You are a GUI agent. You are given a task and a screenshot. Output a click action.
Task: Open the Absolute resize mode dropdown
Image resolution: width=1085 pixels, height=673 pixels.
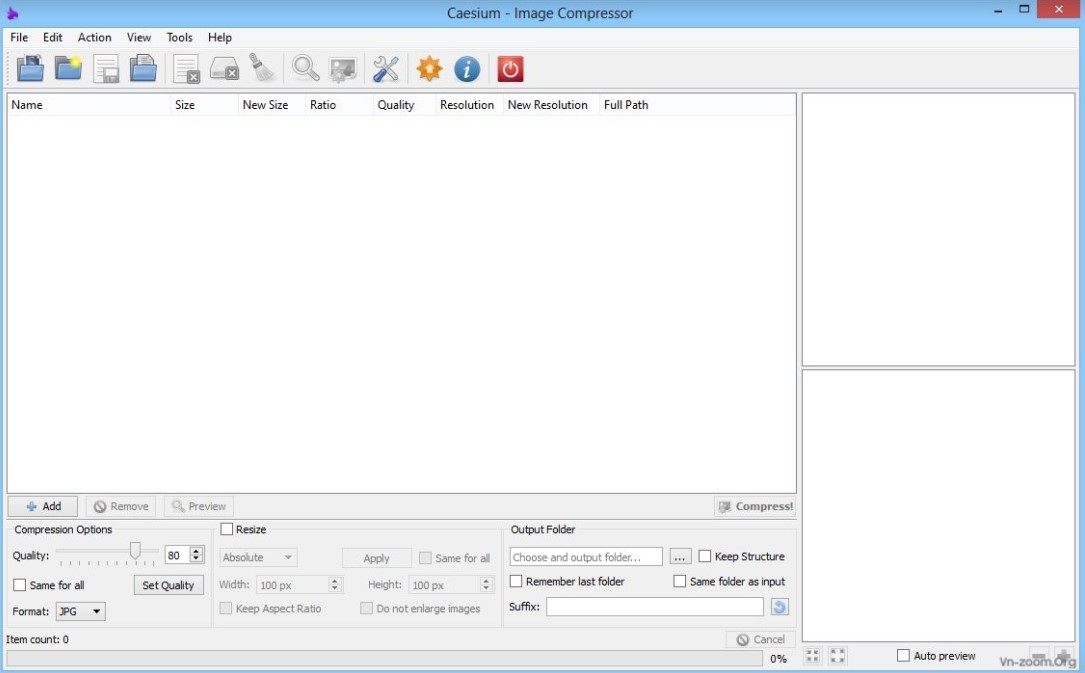click(258, 557)
